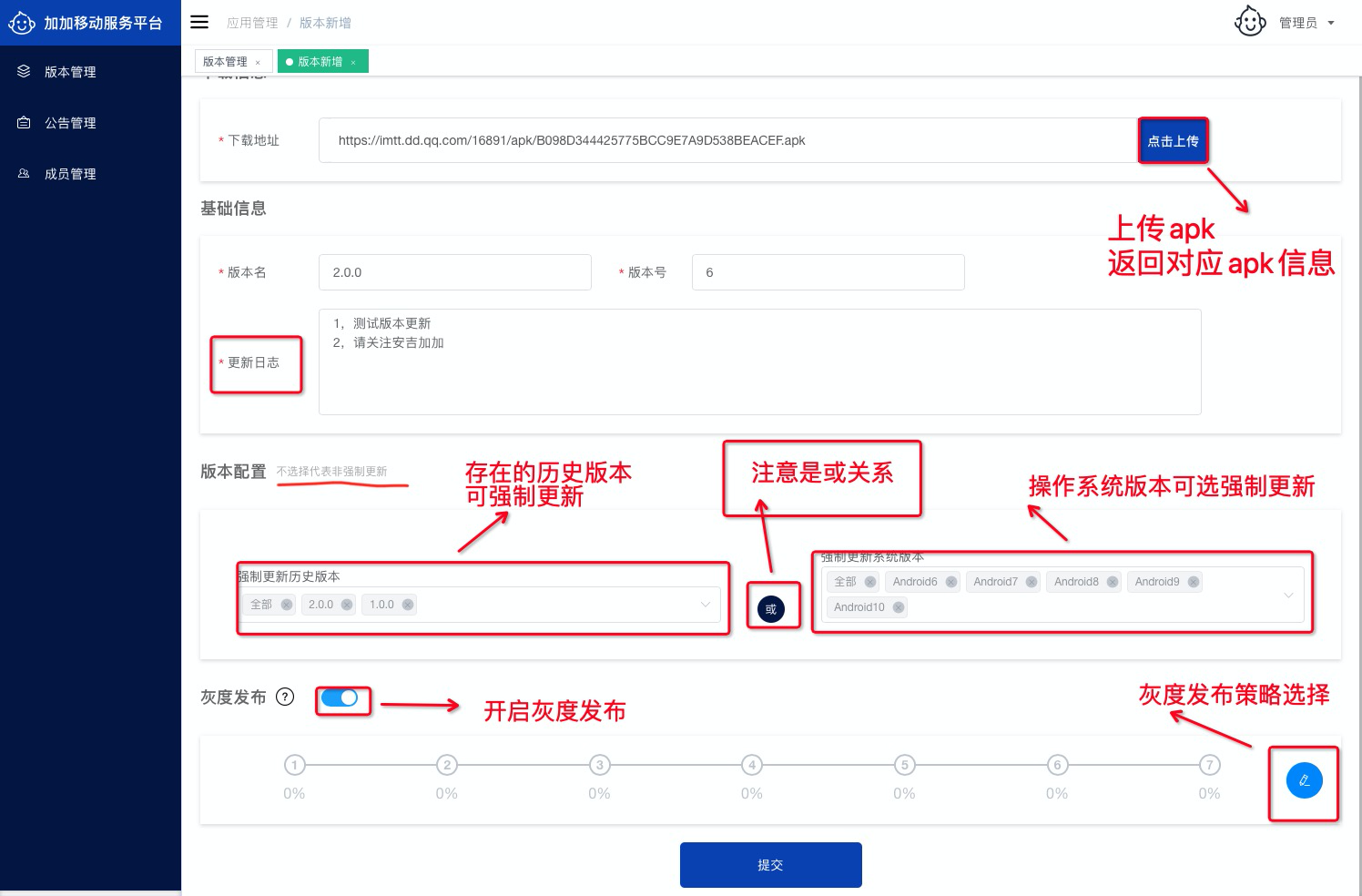Click the blue edit strategy pencil icon
The width and height of the screenshot is (1362, 896).
pyautogui.click(x=1304, y=780)
